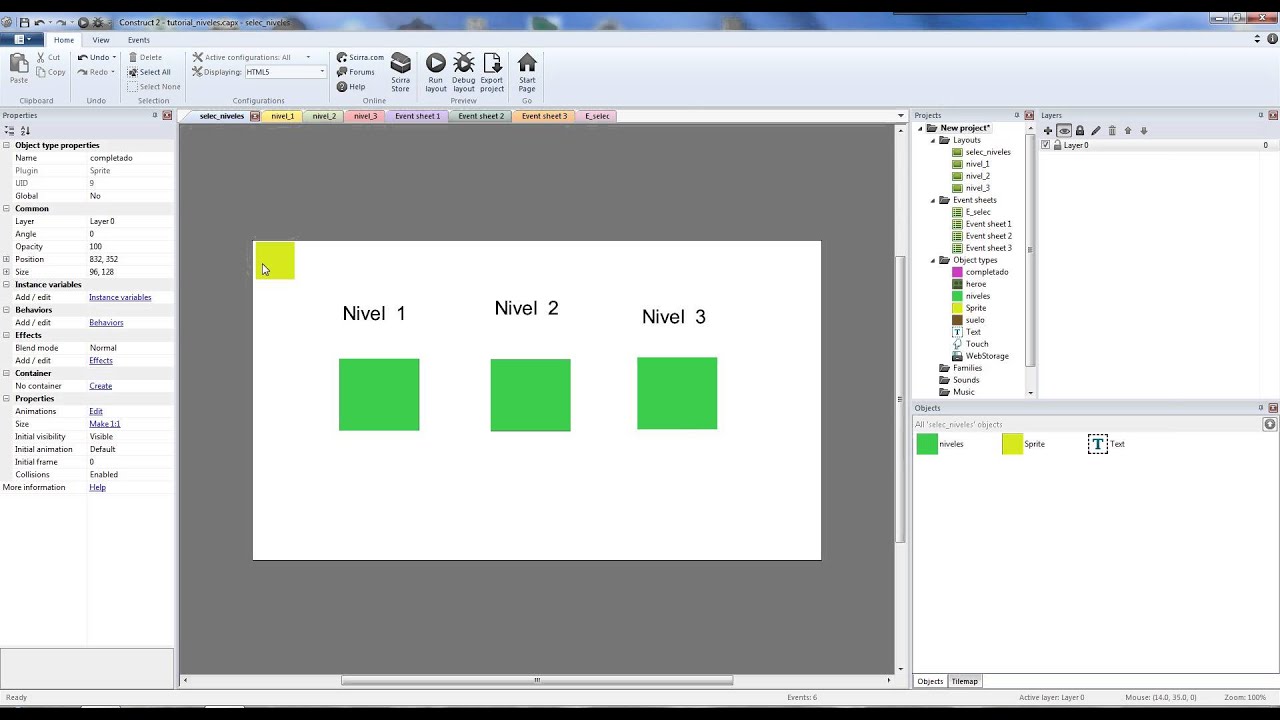
Task: Click Export project icon
Action: 492,63
